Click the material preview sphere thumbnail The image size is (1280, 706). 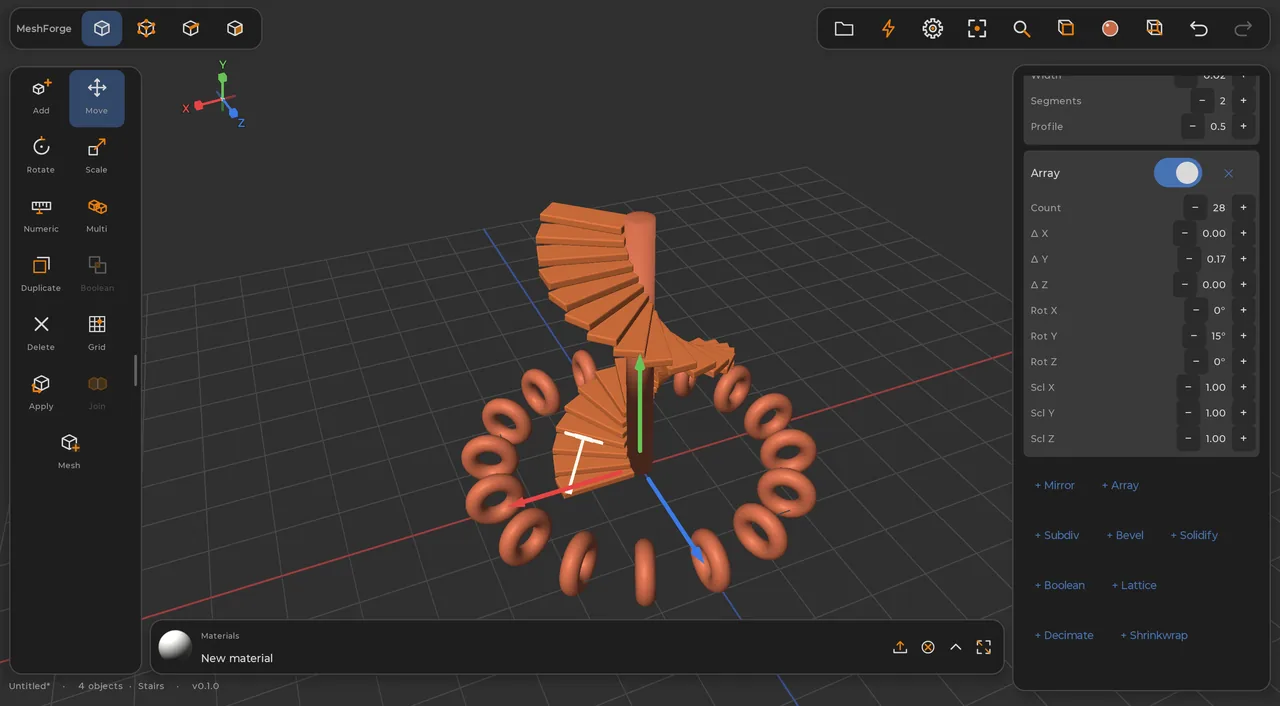click(175, 646)
